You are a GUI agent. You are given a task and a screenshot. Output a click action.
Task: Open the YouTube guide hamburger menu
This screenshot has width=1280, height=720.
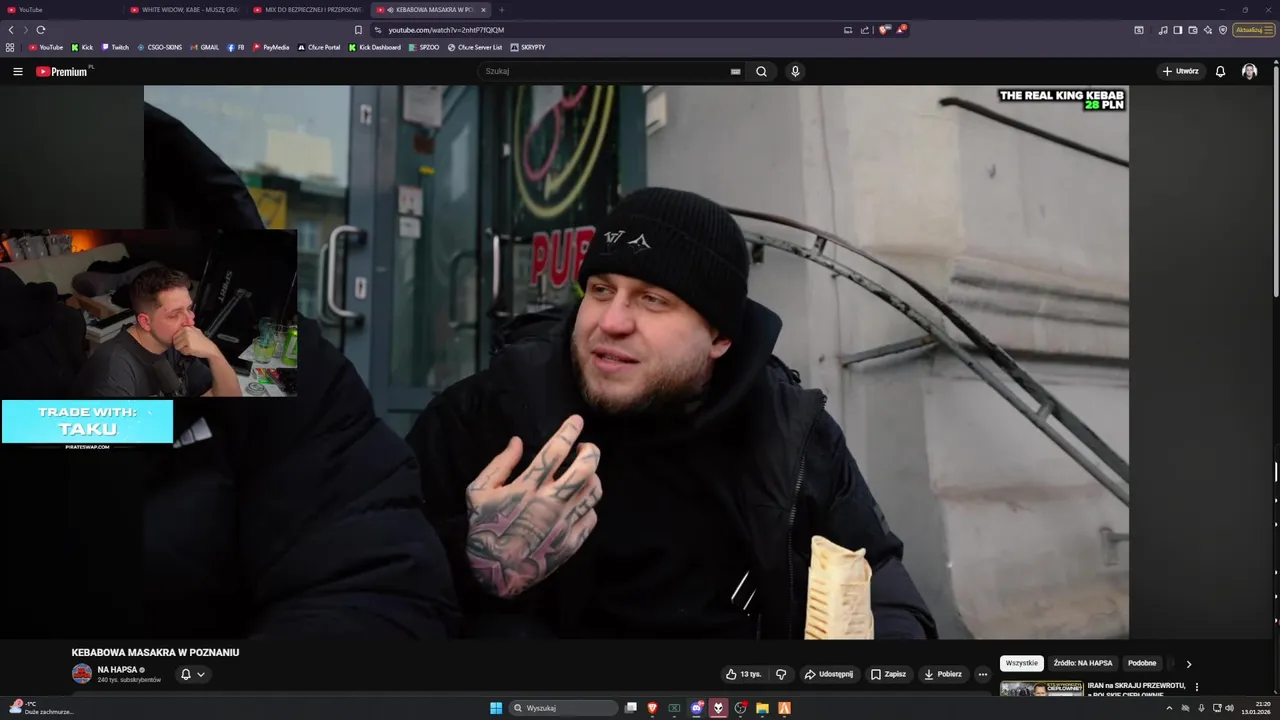click(17, 71)
